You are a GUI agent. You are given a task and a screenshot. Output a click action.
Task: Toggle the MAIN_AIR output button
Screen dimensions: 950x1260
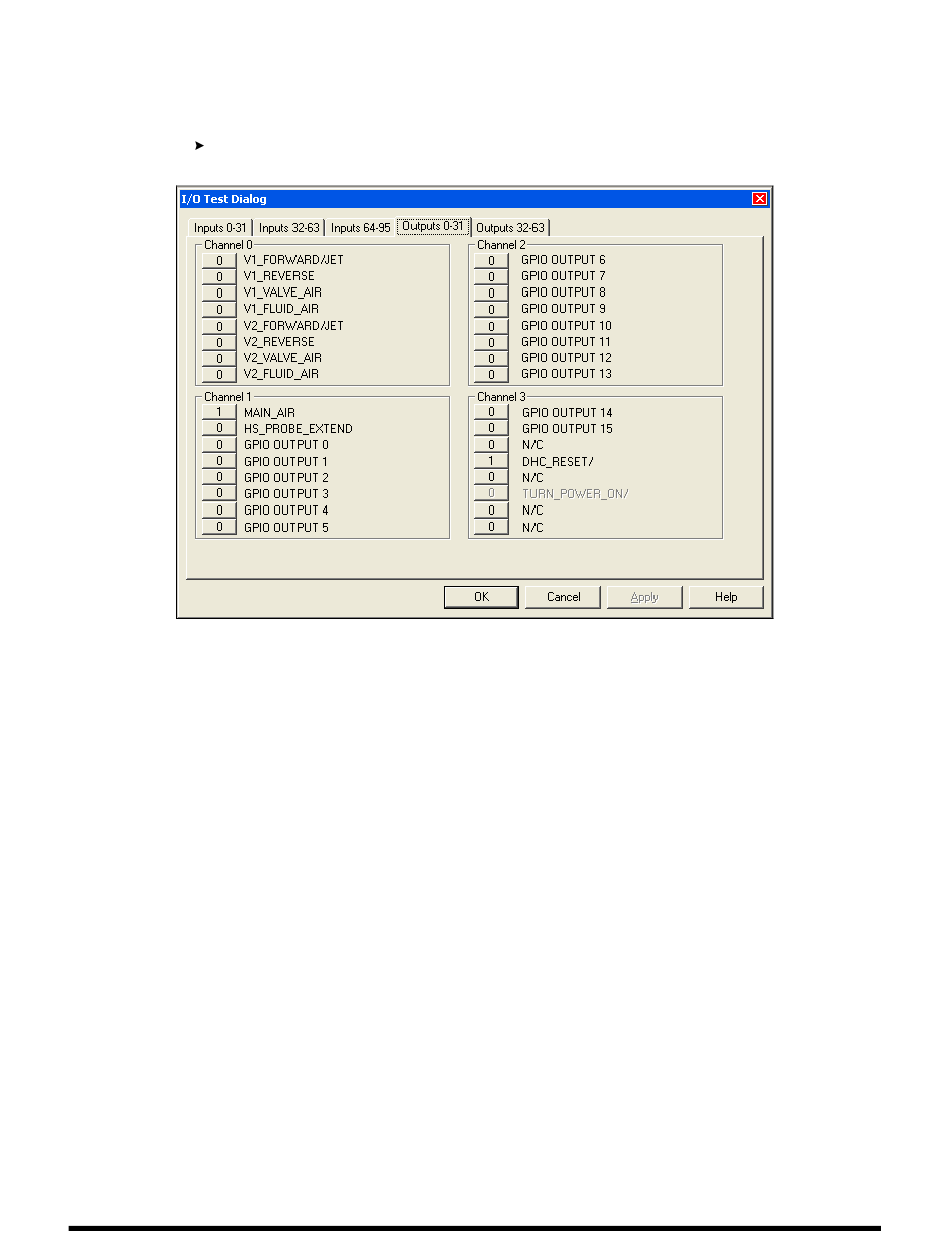(x=219, y=412)
